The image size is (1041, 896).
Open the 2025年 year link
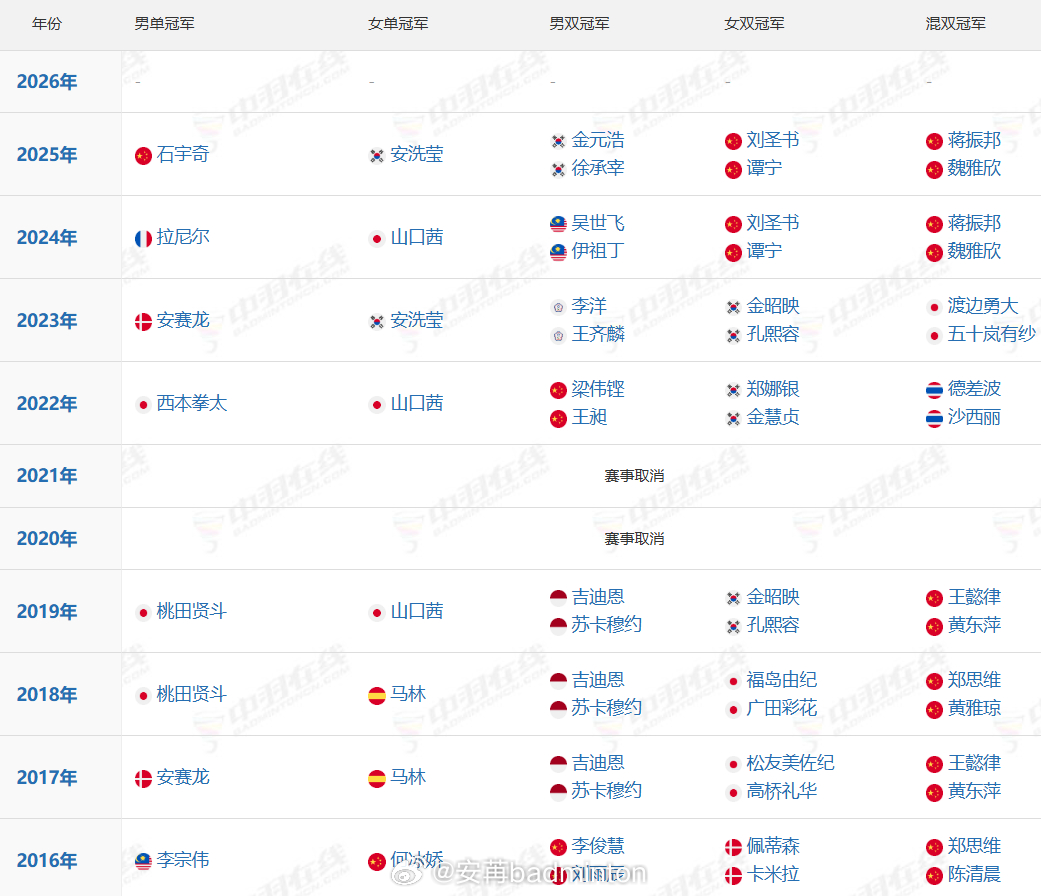pos(47,155)
